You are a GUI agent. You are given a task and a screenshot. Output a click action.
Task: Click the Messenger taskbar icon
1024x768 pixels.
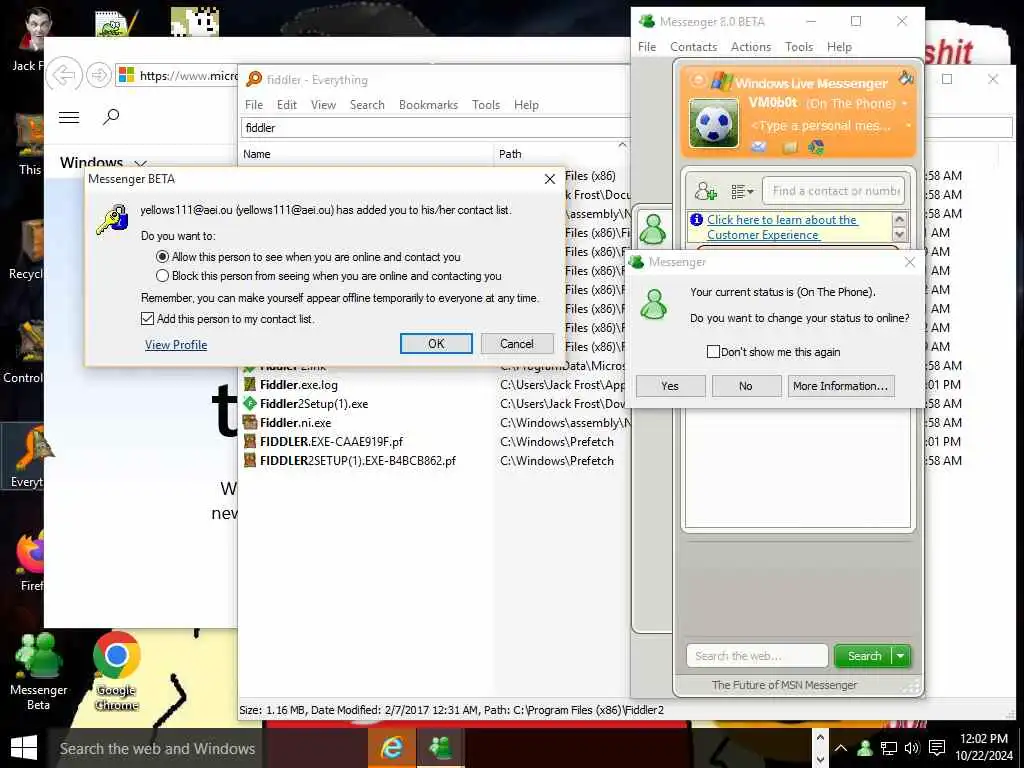coord(441,748)
